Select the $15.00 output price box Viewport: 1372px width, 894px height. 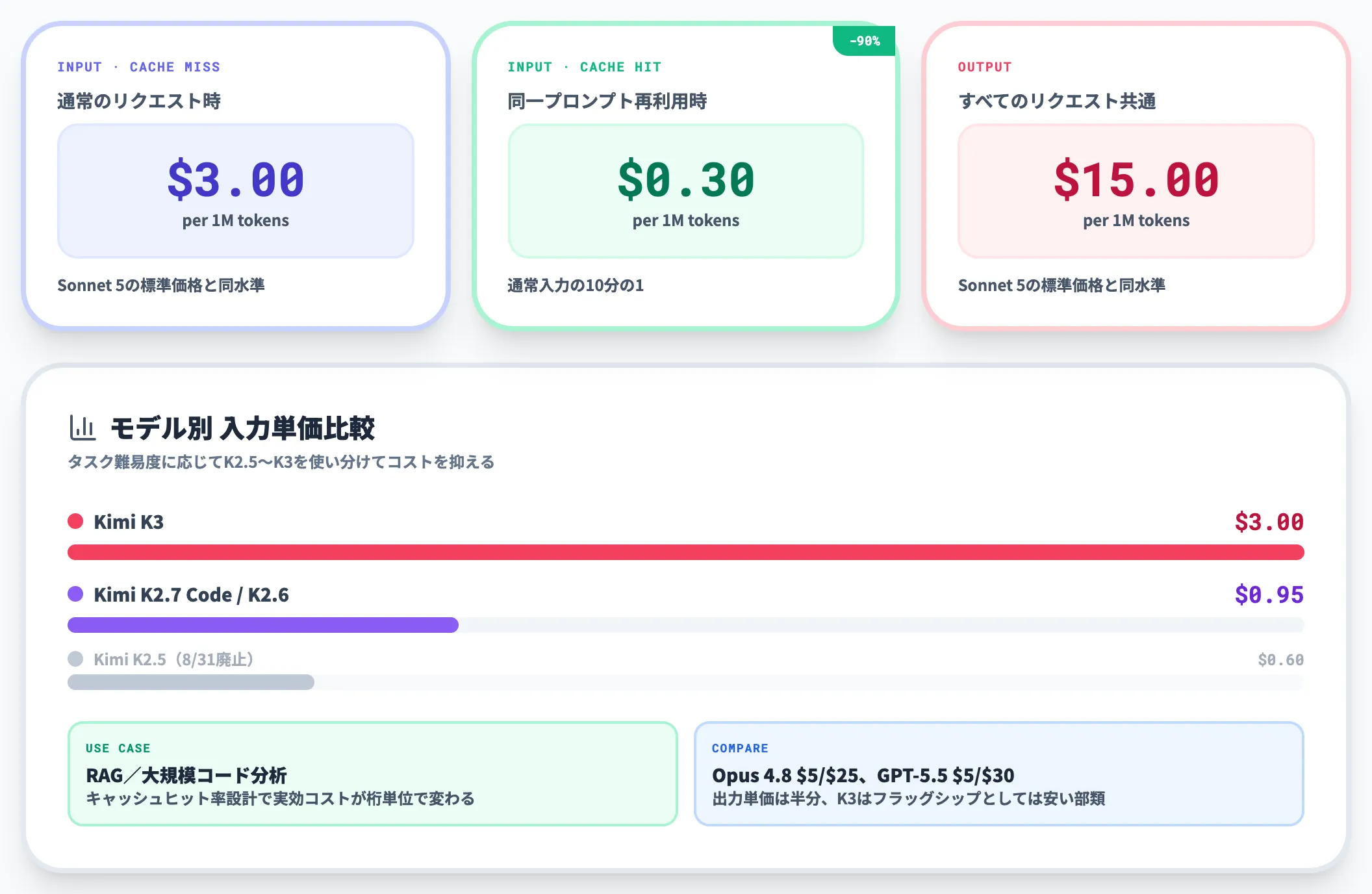coord(1136,191)
